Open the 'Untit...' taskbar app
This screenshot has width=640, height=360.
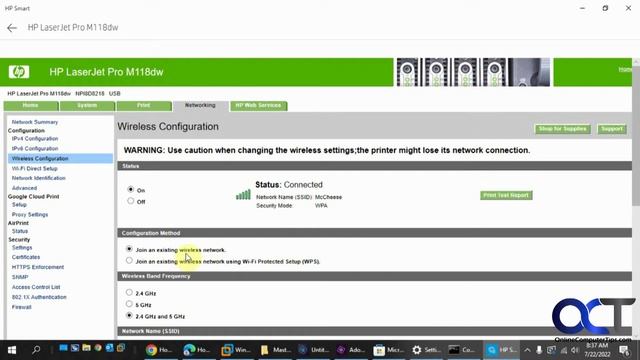click(x=313, y=350)
